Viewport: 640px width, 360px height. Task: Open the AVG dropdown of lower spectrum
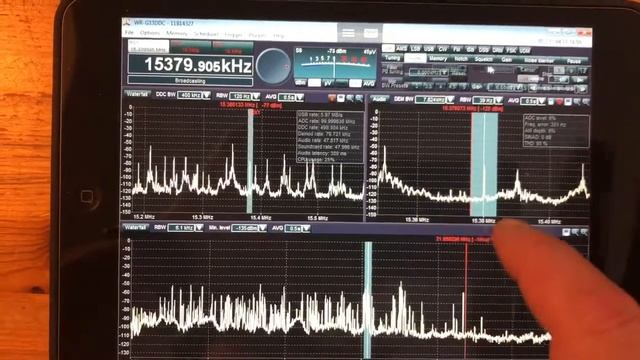tap(297, 229)
